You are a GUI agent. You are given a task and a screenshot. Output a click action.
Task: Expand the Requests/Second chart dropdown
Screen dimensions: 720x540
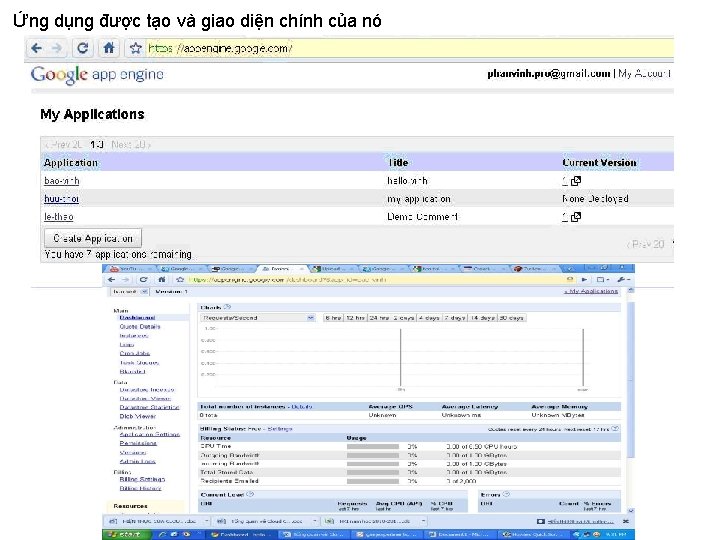pos(258,318)
